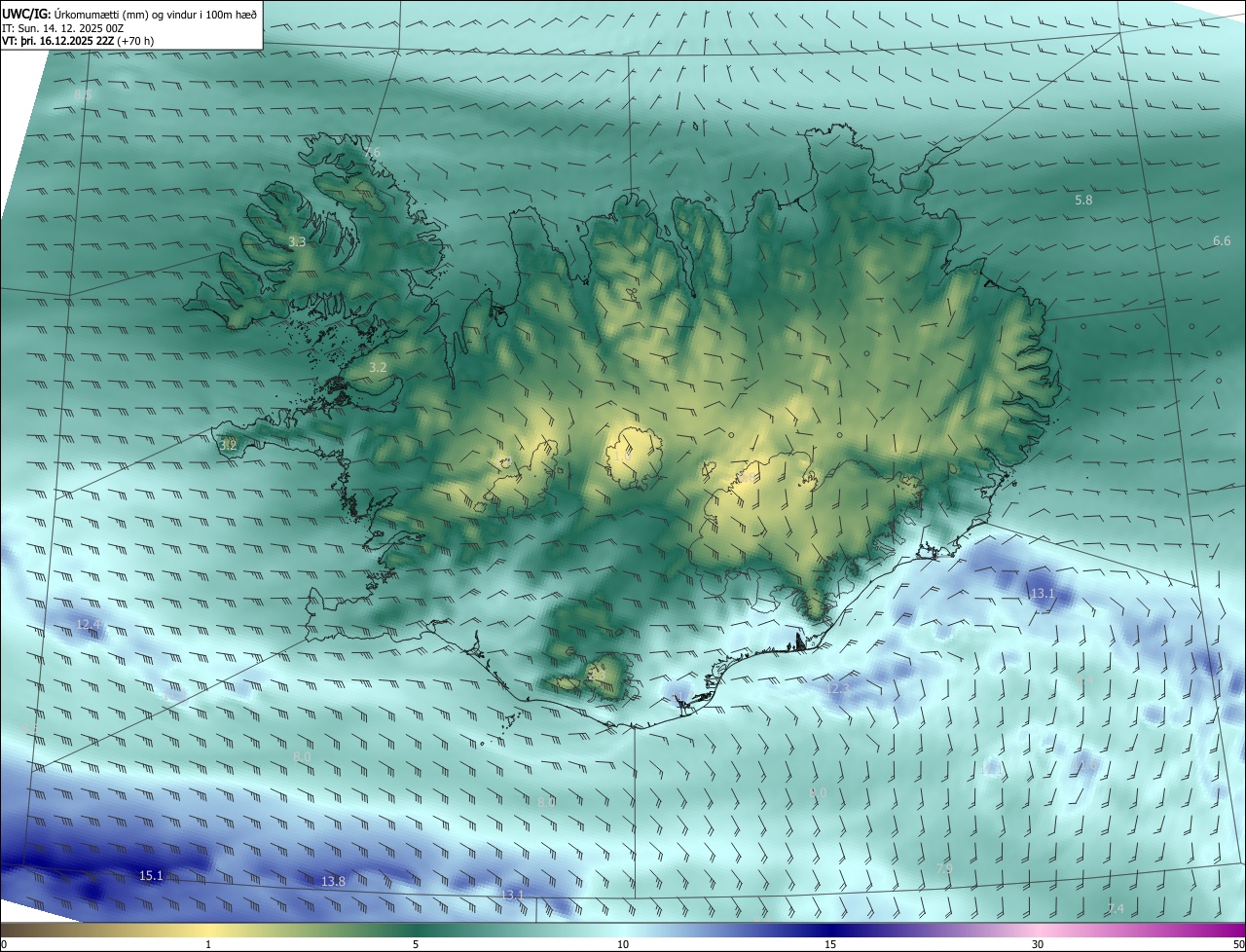Click the 30 tick on the color scale
Viewport: 1246px width, 952px height.
(1038, 944)
